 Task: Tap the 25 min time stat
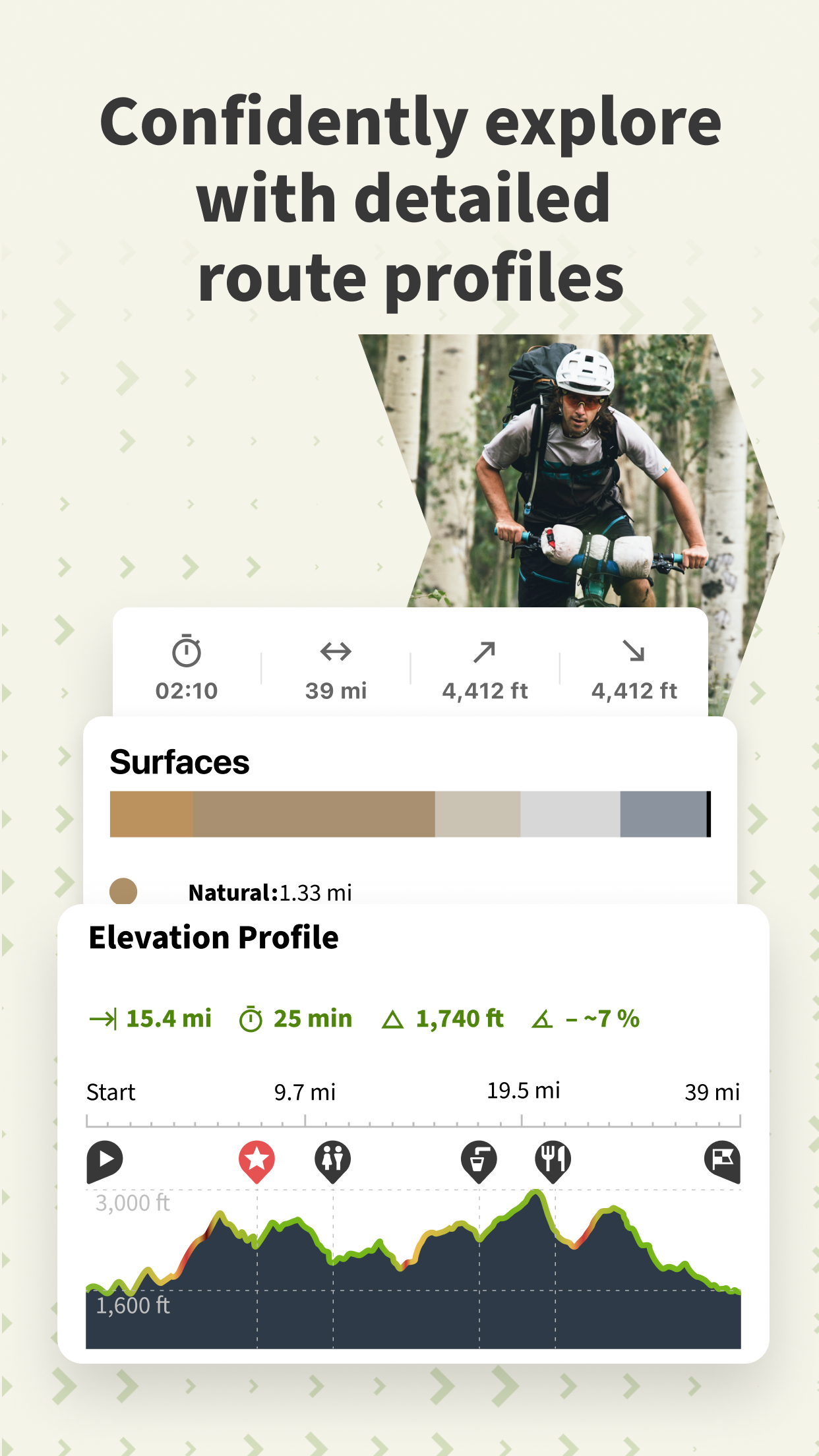[296, 1019]
